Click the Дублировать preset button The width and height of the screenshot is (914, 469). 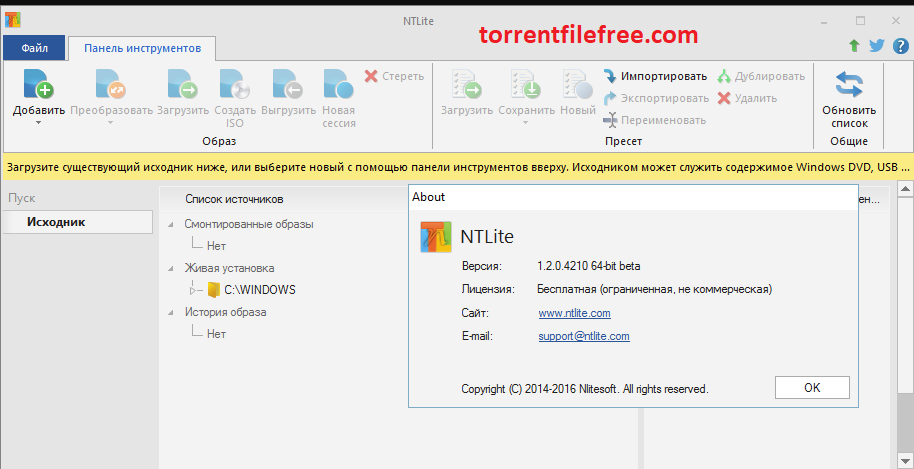pyautogui.click(x=761, y=76)
